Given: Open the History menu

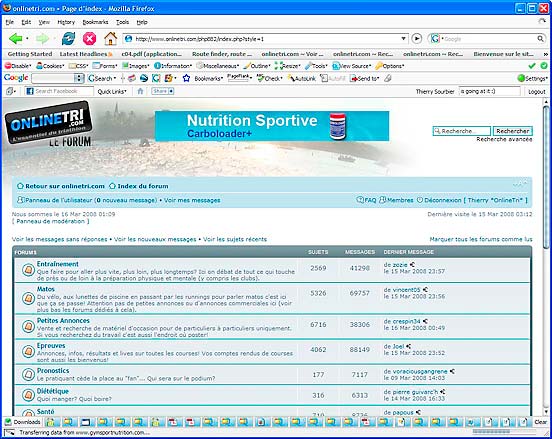Looking at the screenshot, I should point(66,22).
